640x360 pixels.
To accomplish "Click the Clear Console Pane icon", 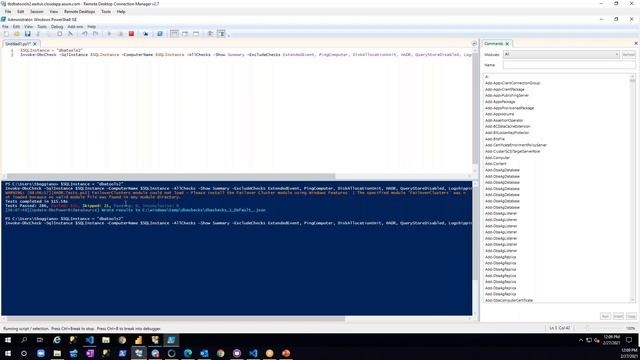I will pyautogui.click(x=70, y=34).
